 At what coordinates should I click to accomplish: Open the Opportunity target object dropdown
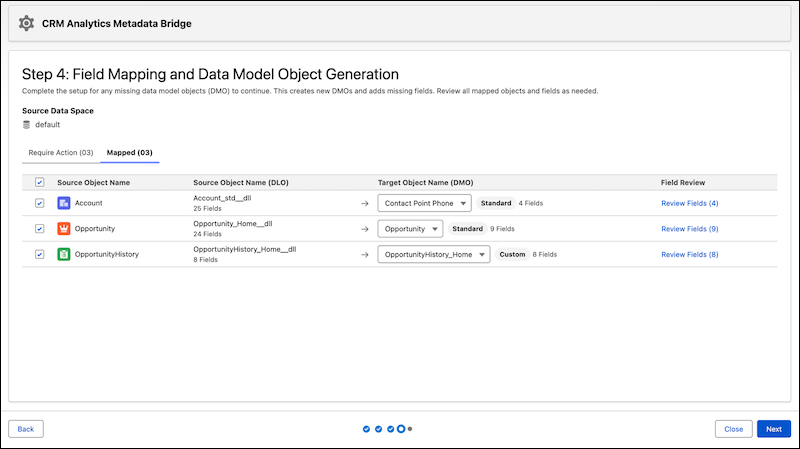coord(410,229)
